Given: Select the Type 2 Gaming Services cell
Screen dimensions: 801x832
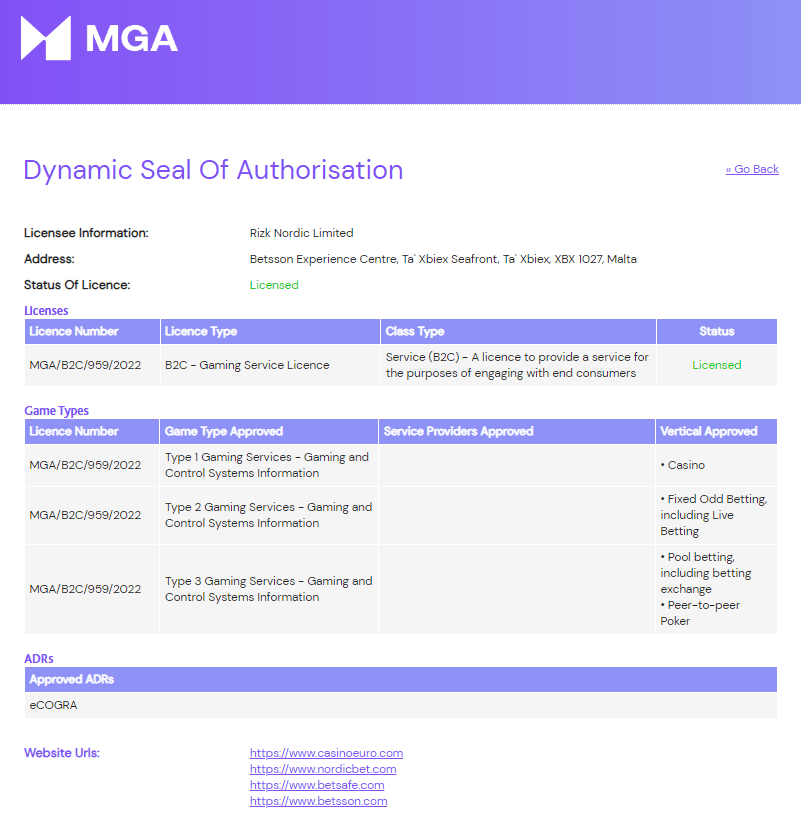Looking at the screenshot, I should pyautogui.click(x=268, y=515).
